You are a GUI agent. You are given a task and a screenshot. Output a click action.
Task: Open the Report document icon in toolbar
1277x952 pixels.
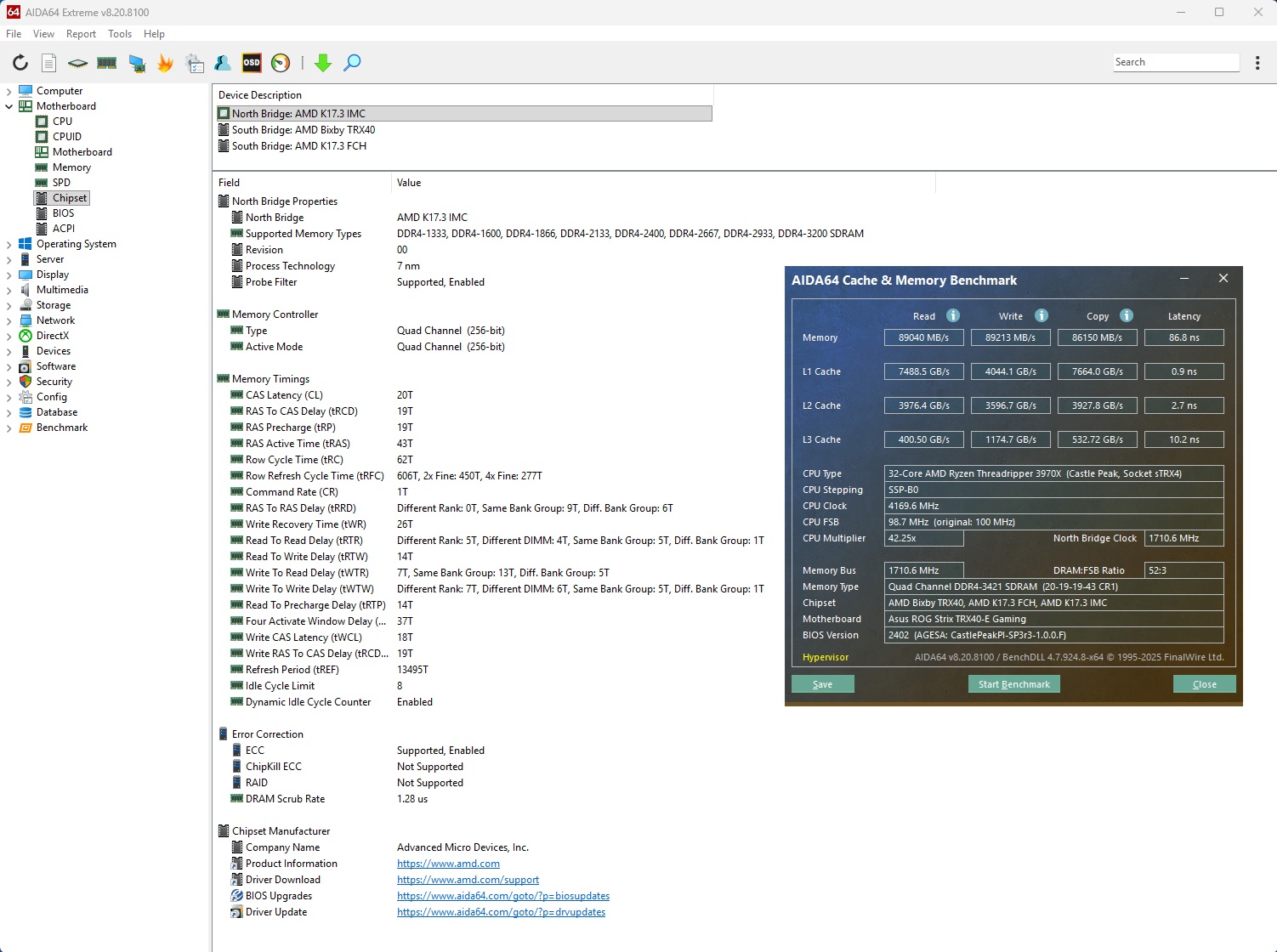(x=49, y=63)
